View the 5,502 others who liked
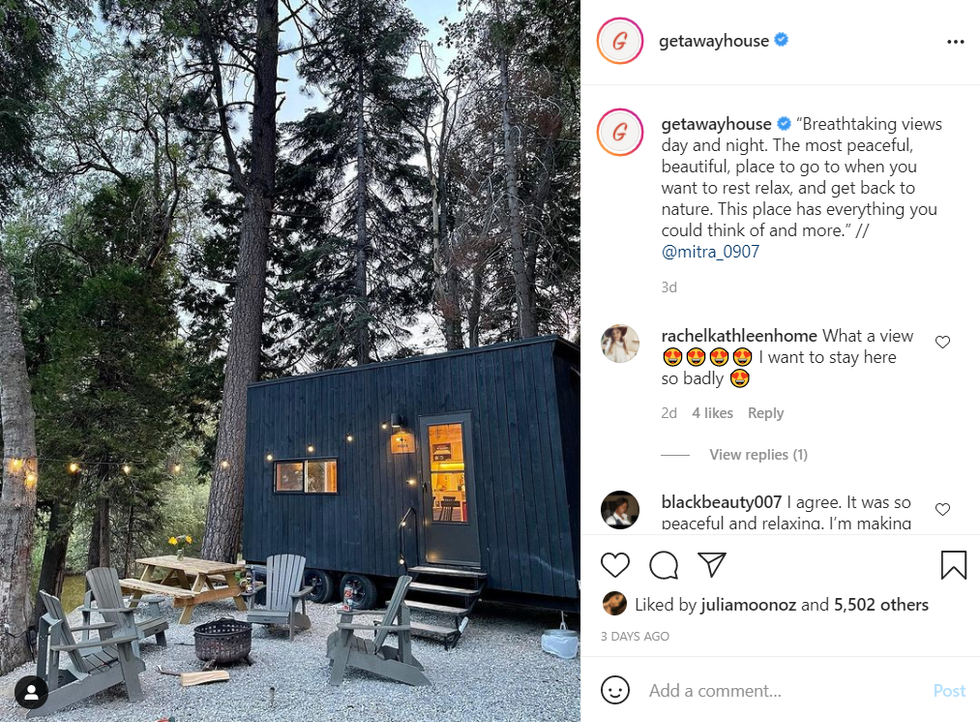Screen dimensions: 980x722 click(x=881, y=605)
